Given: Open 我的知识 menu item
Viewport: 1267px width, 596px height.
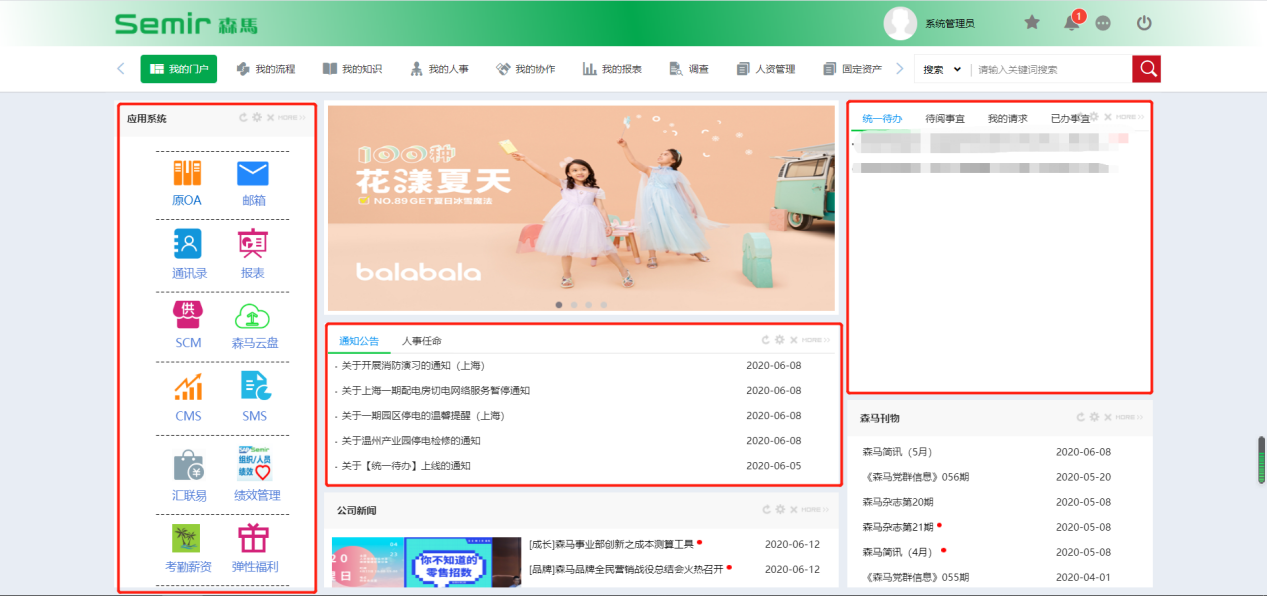Looking at the screenshot, I should 352,69.
